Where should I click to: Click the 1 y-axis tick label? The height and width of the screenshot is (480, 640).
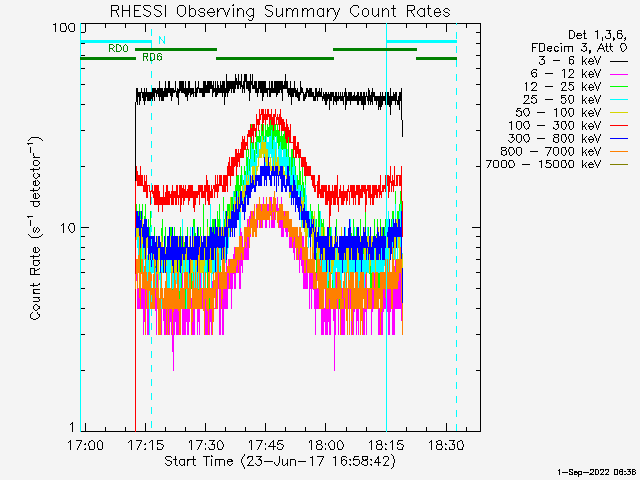[72, 427]
